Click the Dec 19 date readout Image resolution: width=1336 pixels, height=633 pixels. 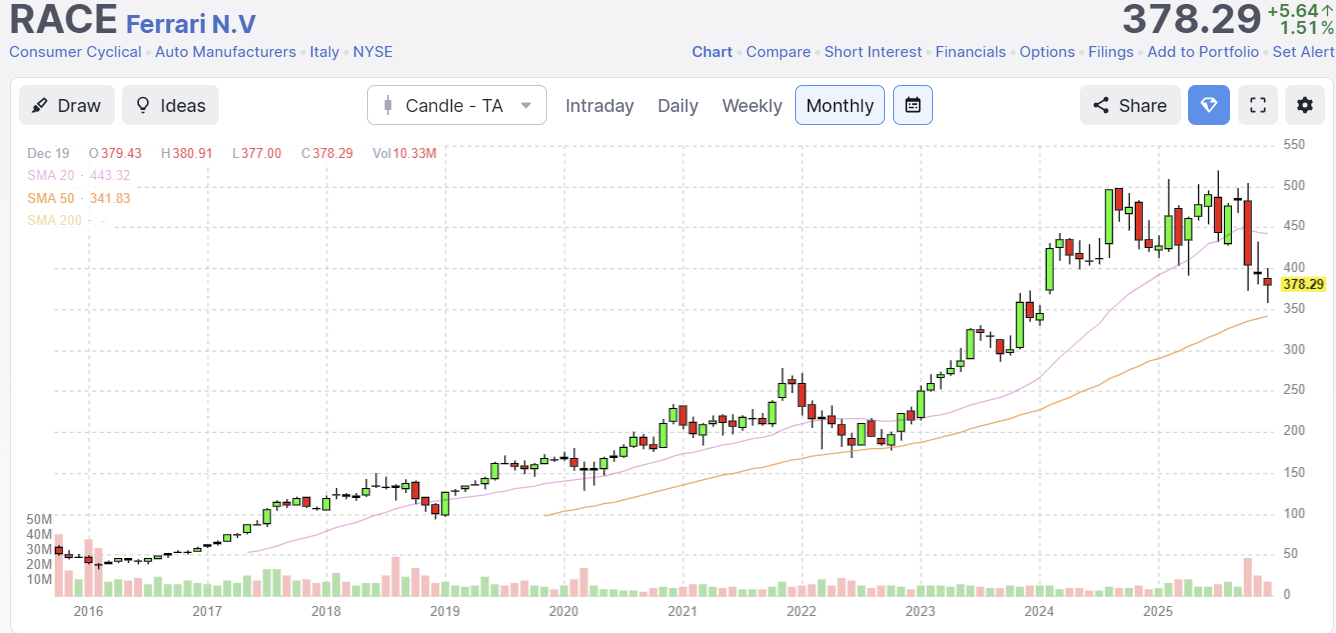click(x=47, y=153)
